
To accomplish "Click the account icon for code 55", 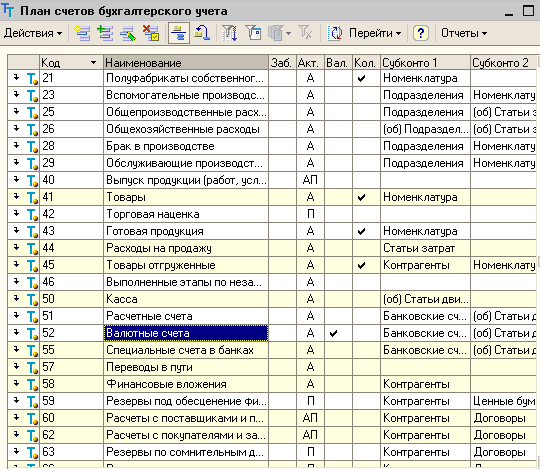I will point(32,351).
